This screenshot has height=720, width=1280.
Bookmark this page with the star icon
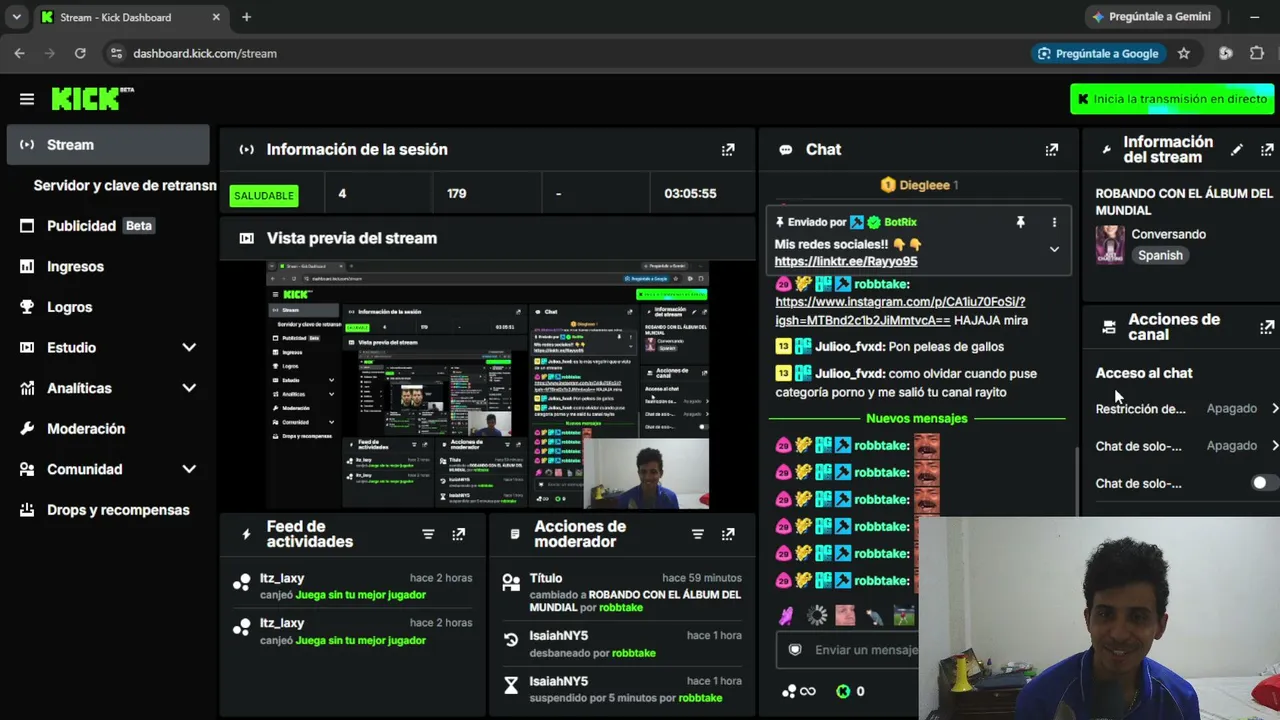[1184, 53]
